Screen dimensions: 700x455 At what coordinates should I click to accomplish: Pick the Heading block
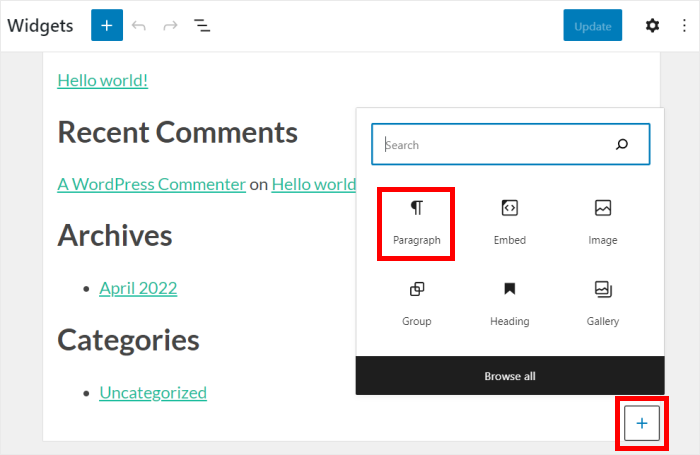click(x=509, y=303)
